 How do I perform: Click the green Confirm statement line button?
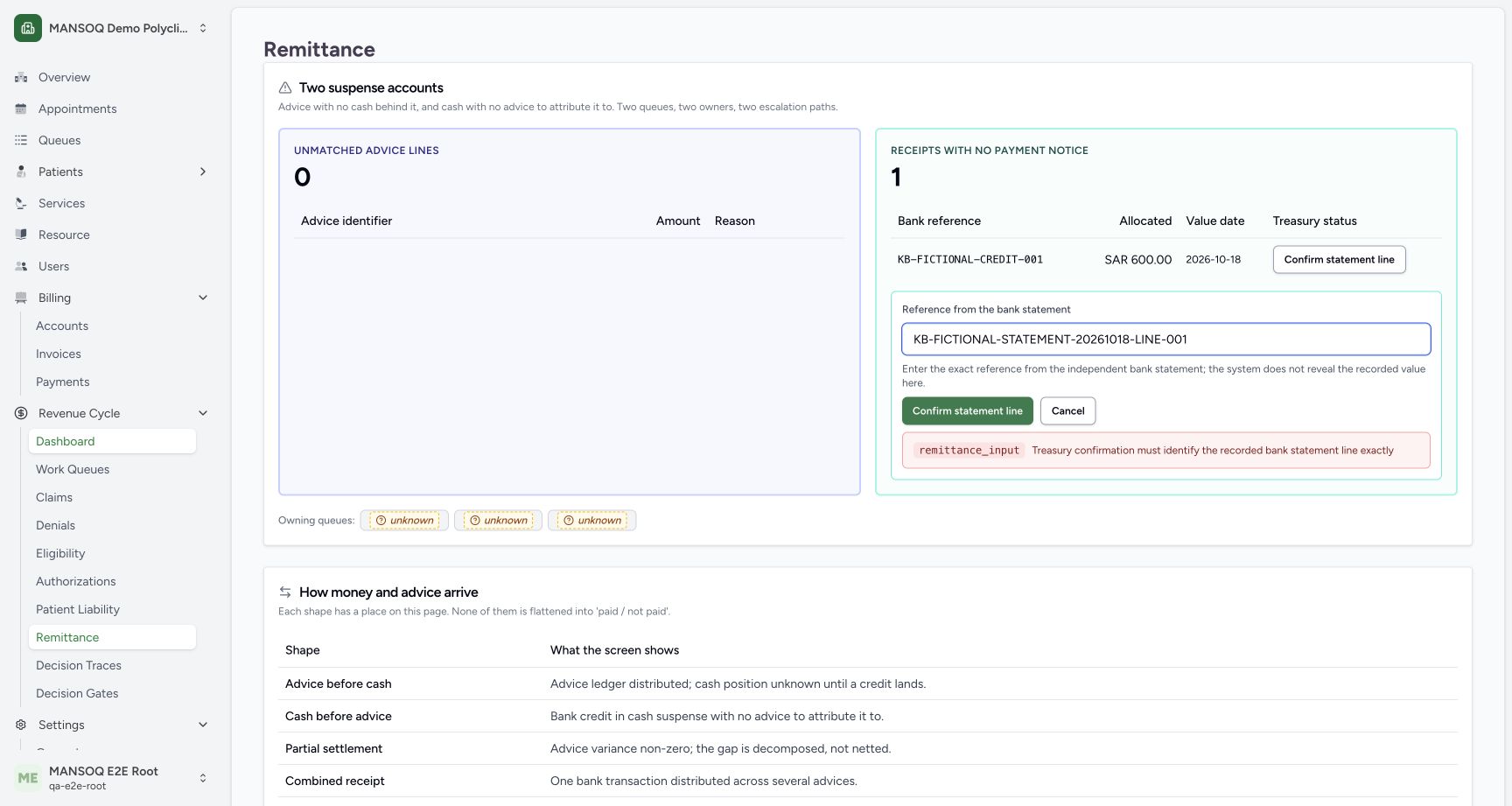[967, 410]
